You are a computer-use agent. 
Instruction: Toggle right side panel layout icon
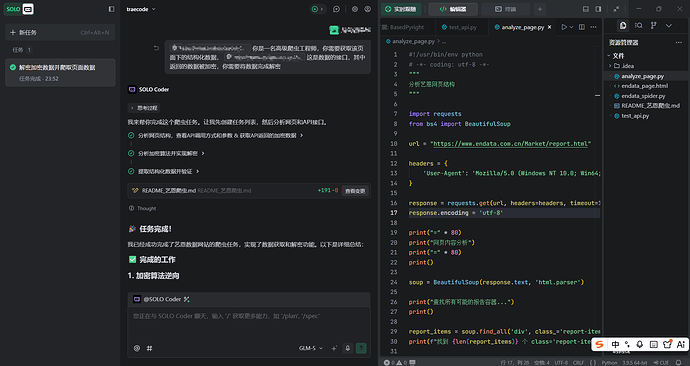pos(598,9)
